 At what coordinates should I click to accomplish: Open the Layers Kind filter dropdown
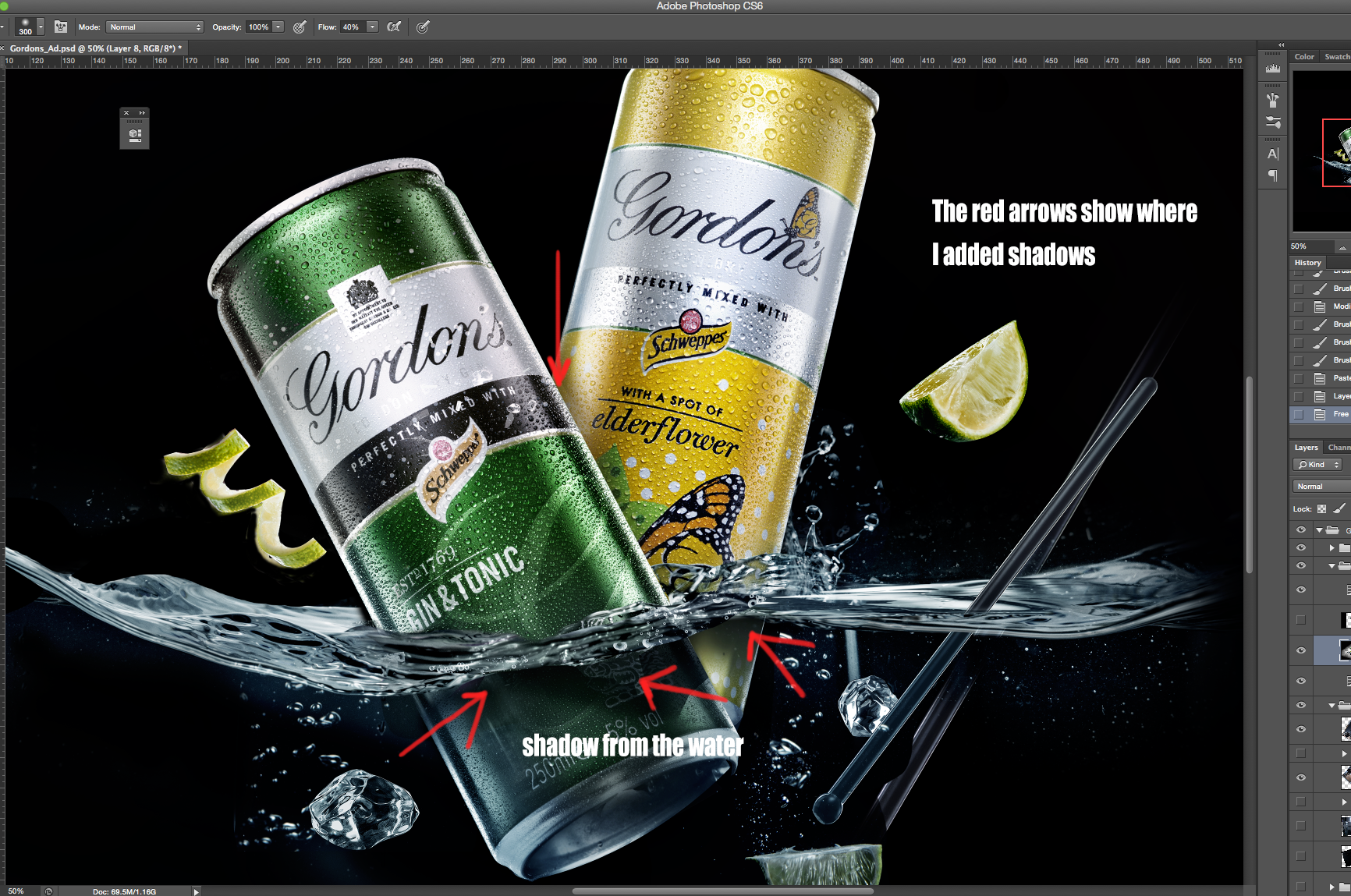[1318, 465]
